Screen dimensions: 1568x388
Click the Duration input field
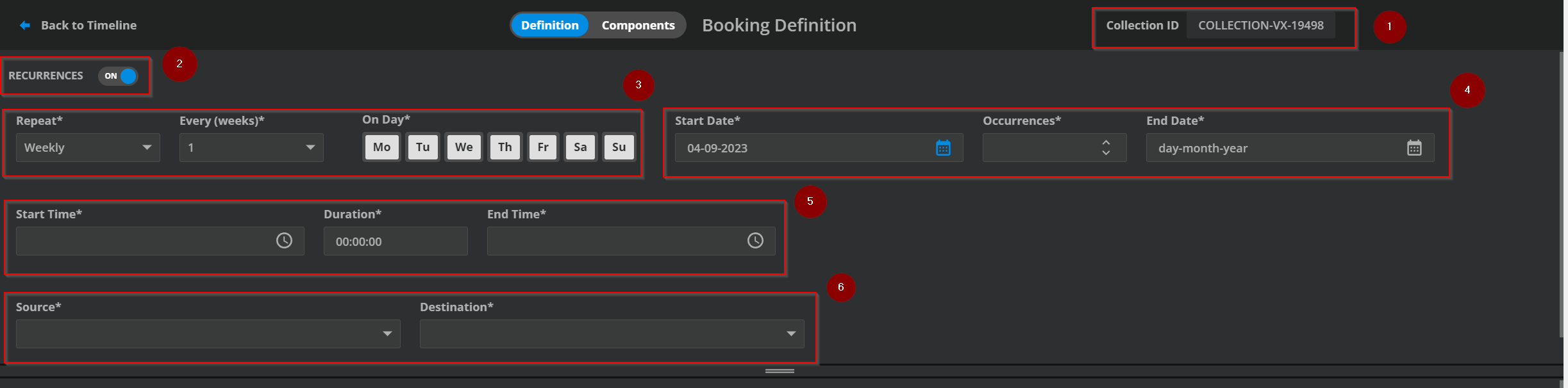(x=395, y=241)
